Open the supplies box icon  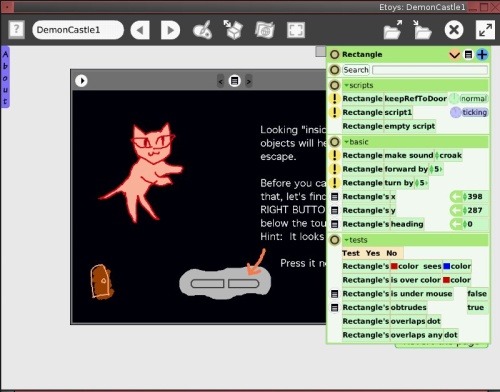[x=233, y=30]
